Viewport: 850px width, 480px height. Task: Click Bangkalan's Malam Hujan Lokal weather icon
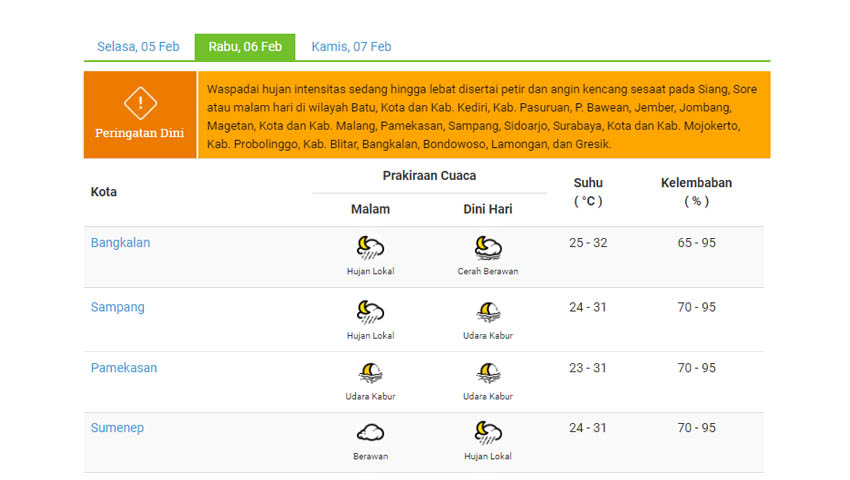(x=370, y=248)
